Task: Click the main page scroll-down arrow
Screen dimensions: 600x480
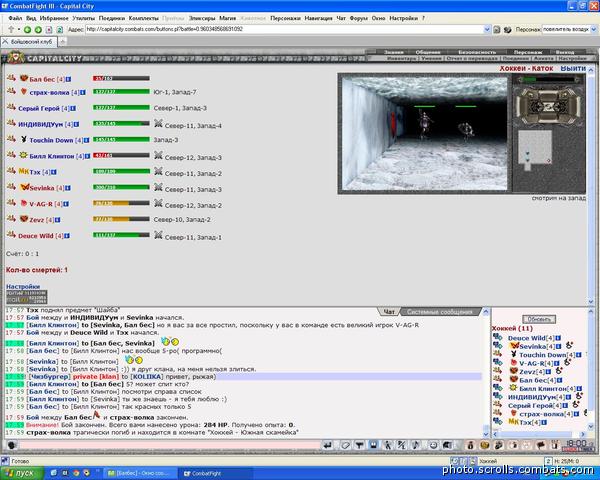Action: (590, 302)
